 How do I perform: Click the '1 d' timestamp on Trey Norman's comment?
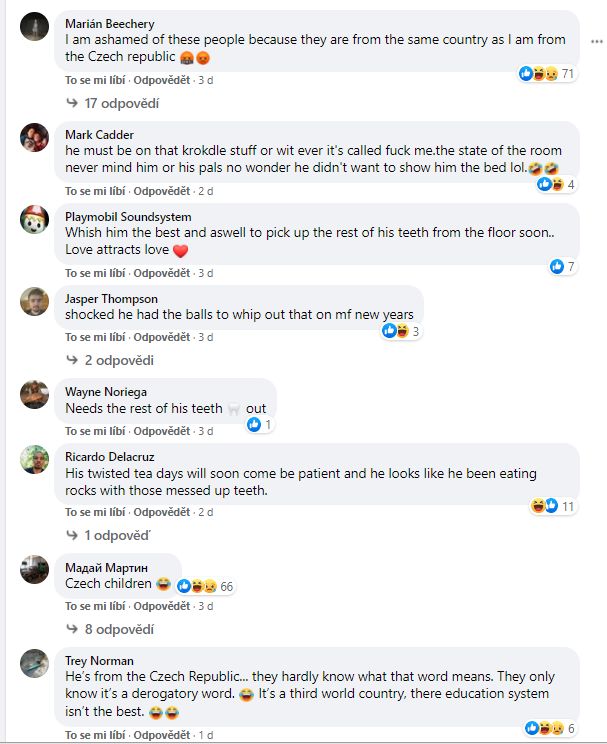click(x=205, y=735)
